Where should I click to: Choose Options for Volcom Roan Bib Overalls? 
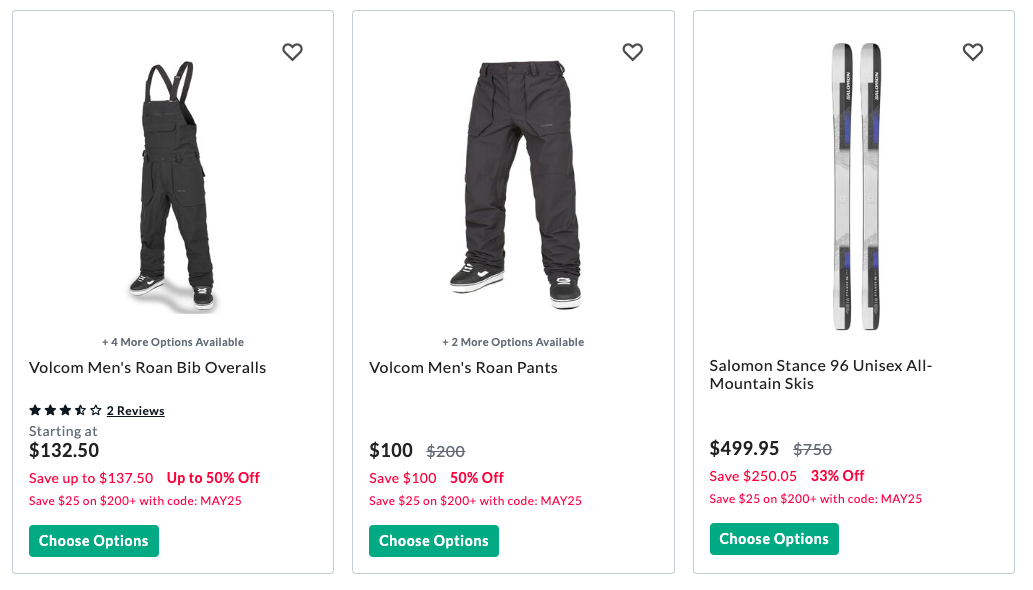coord(94,541)
